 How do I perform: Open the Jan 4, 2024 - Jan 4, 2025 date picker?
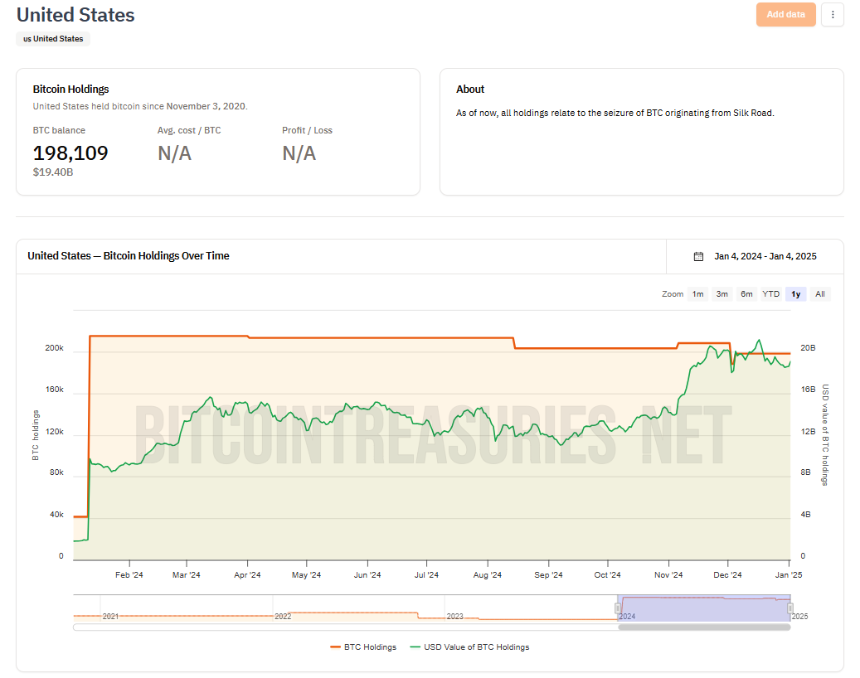tap(765, 256)
